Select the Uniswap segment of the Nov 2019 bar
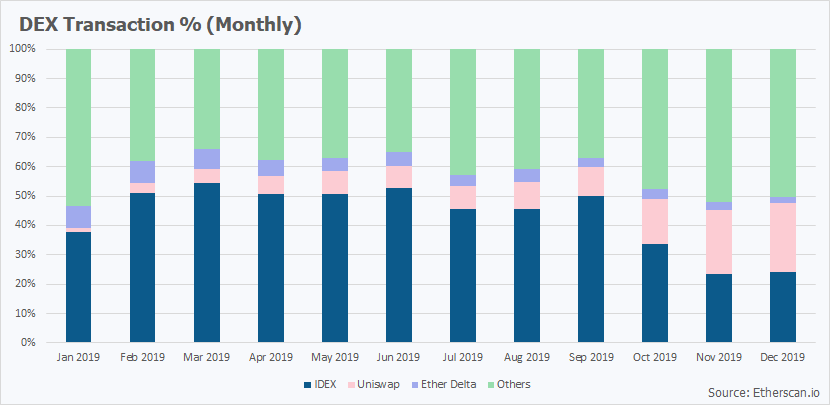The width and height of the screenshot is (830, 405). click(x=718, y=242)
